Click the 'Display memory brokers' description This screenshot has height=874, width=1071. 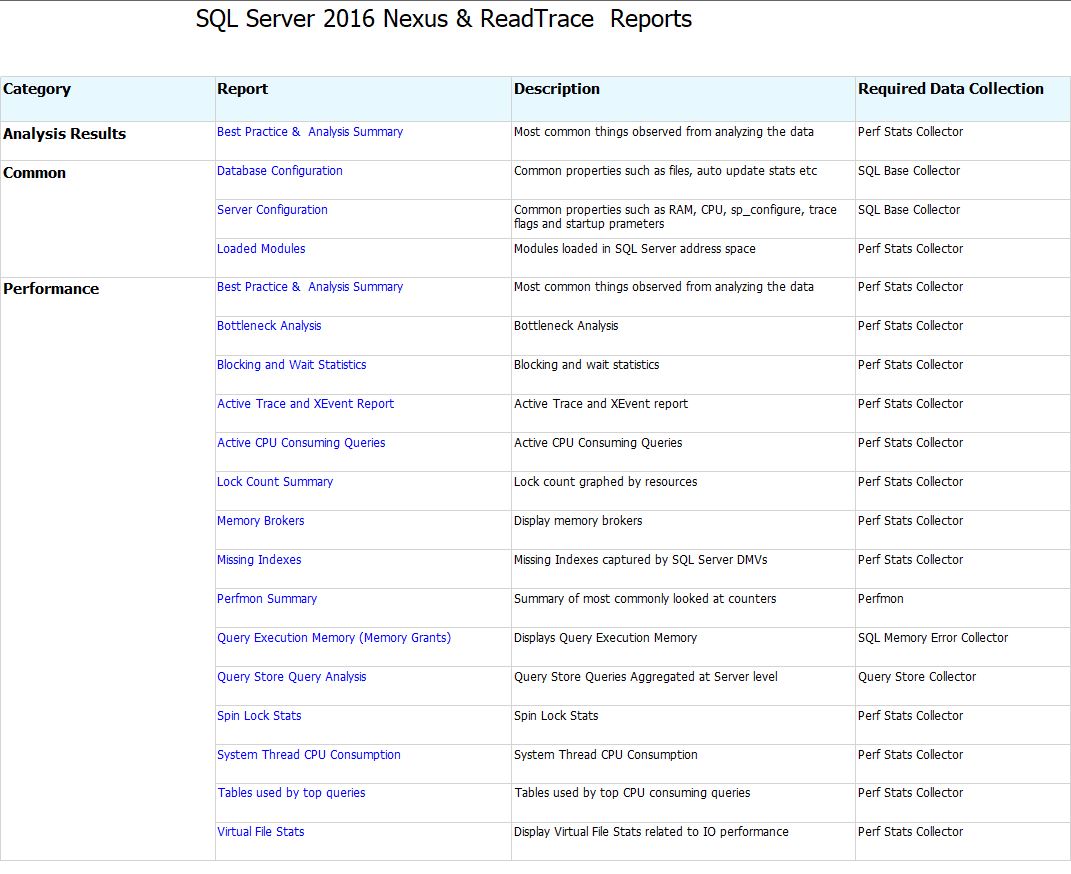(x=579, y=520)
